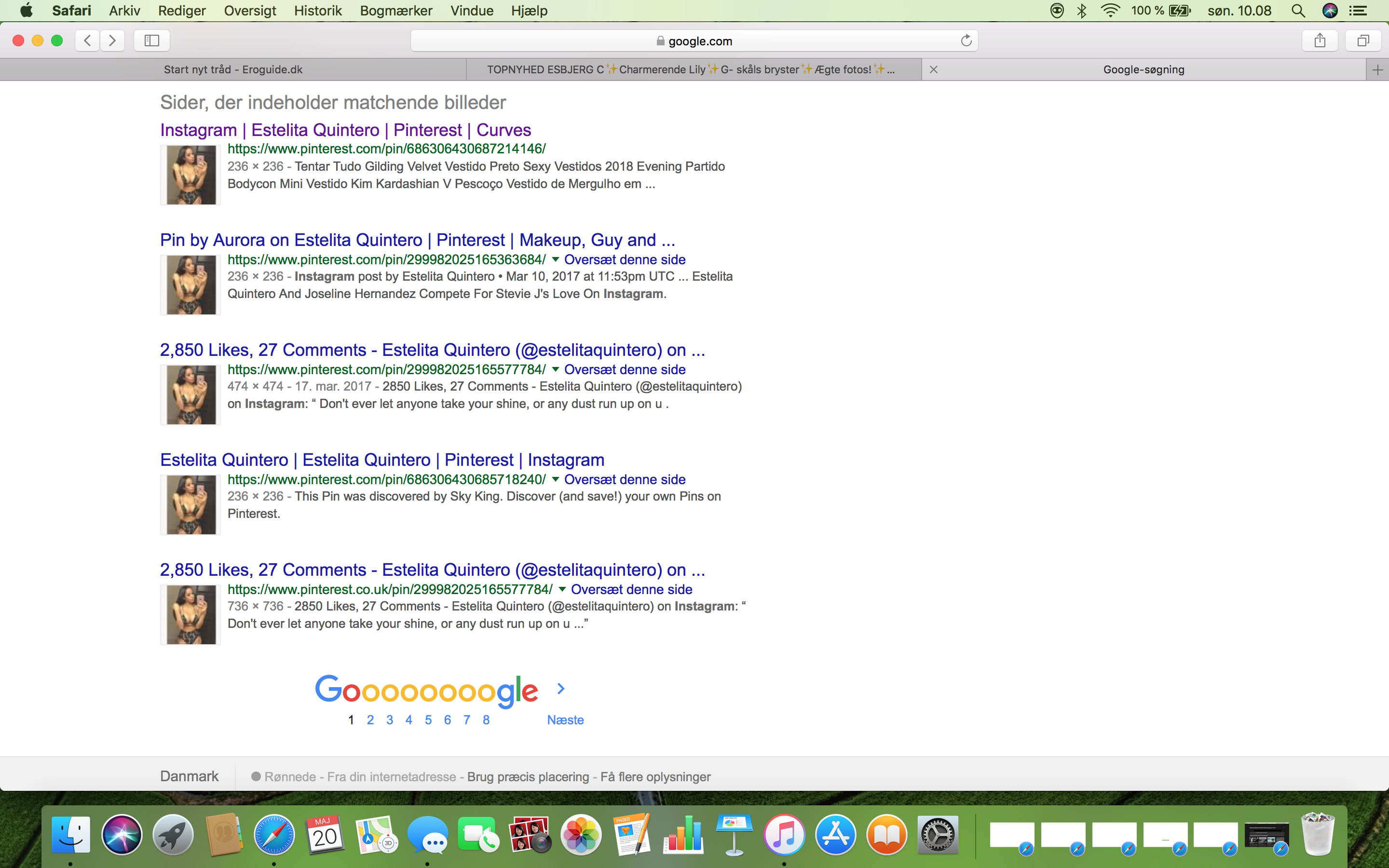1389x868 pixels.
Task: Go to results page 2
Action: pos(370,720)
